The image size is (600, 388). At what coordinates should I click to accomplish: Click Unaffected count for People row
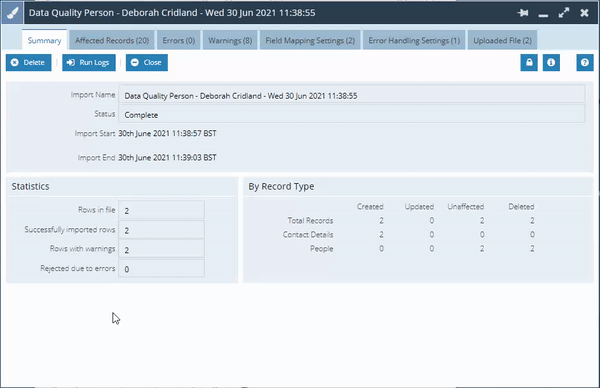pos(482,249)
